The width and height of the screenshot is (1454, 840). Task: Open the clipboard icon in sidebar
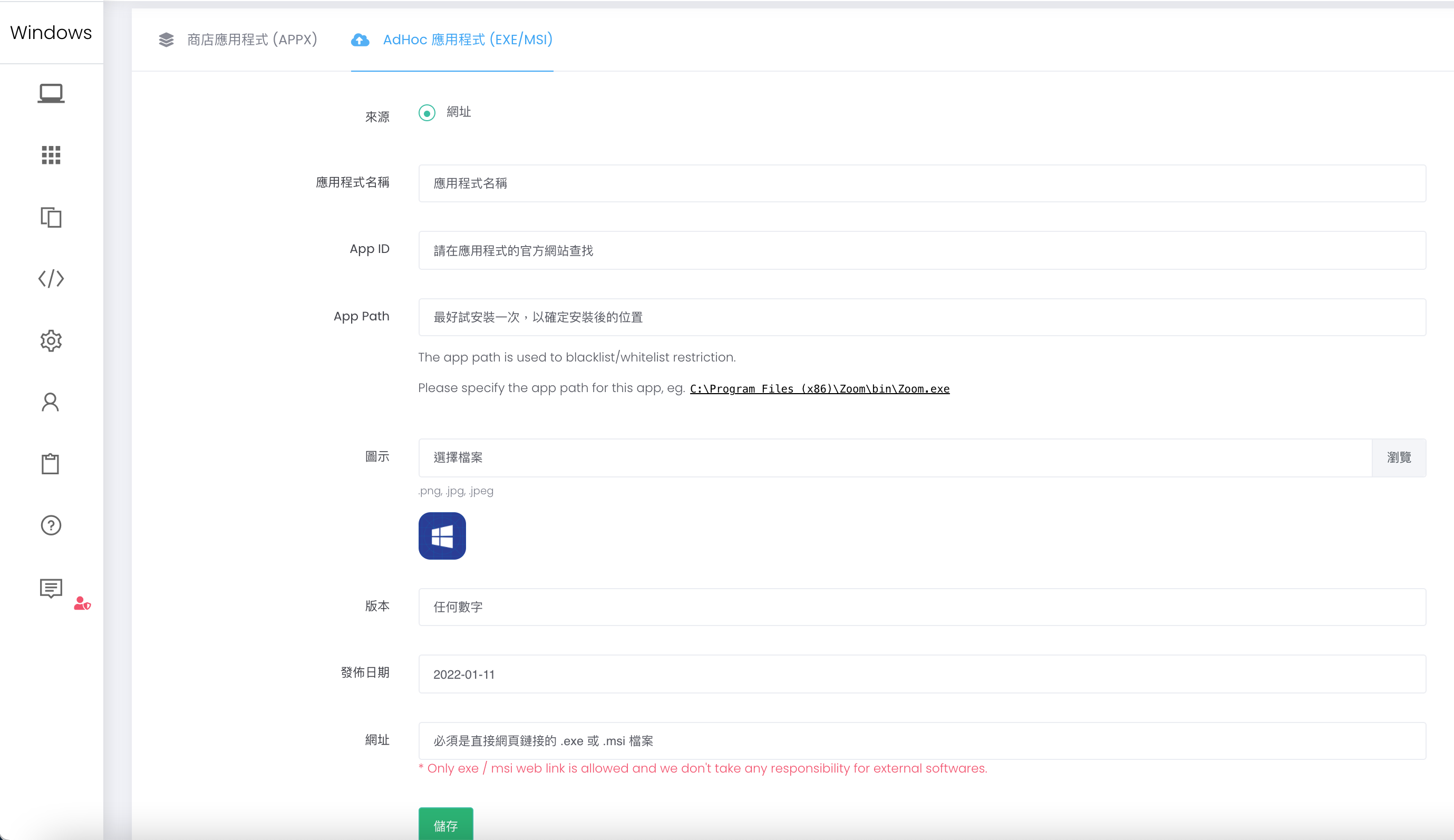click(x=51, y=463)
